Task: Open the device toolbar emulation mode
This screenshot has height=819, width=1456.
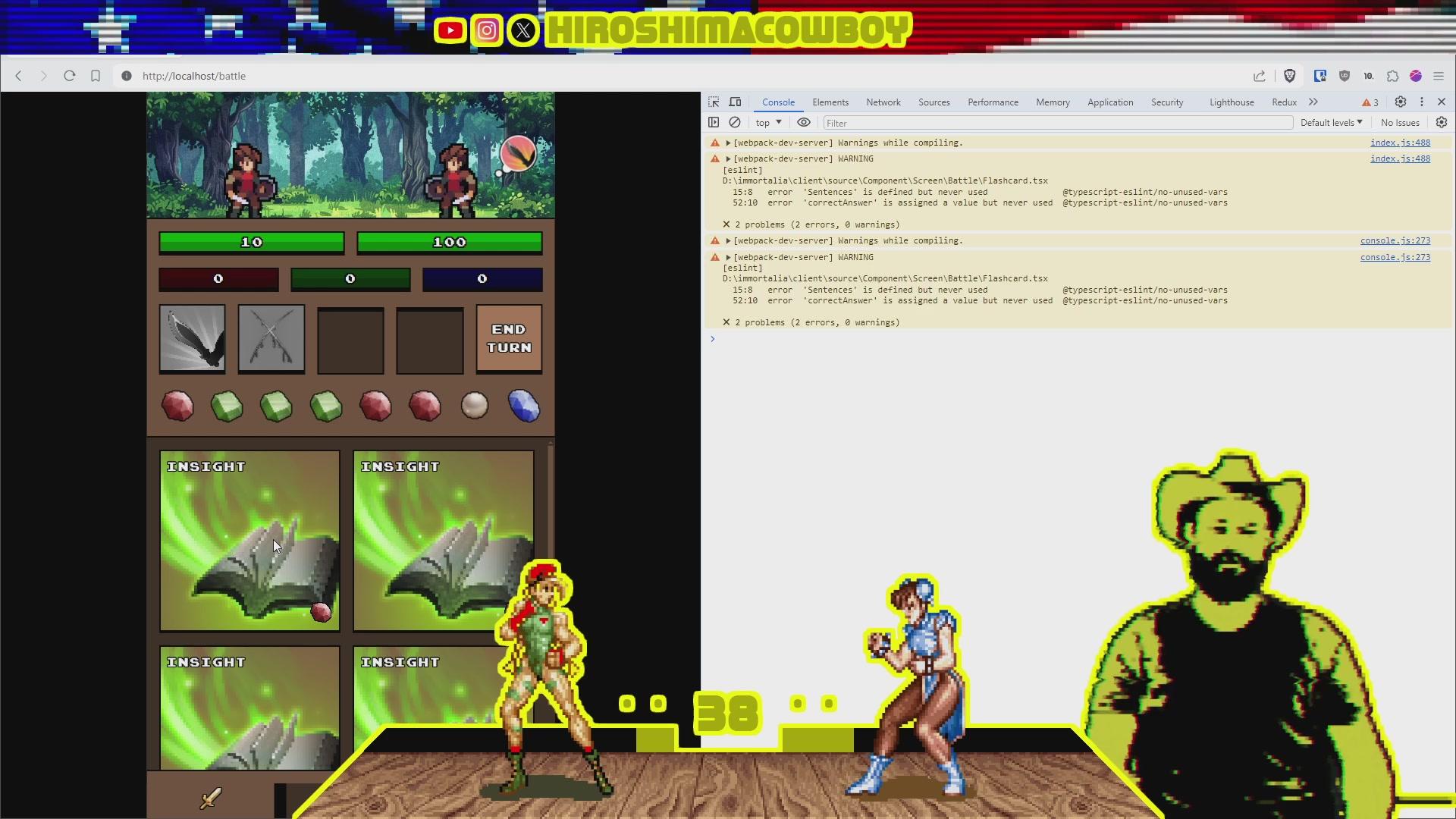Action: pyautogui.click(x=734, y=102)
